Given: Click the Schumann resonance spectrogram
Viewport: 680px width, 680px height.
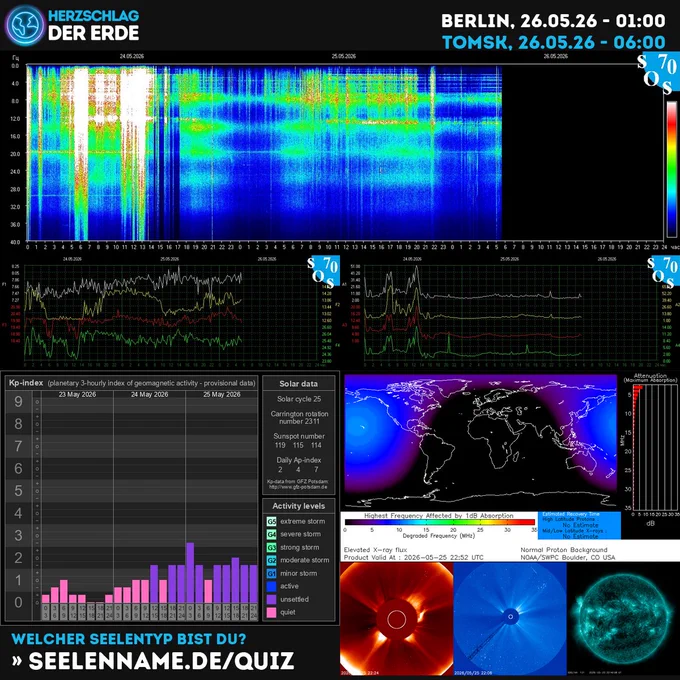Looking at the screenshot, I should [x=264, y=153].
